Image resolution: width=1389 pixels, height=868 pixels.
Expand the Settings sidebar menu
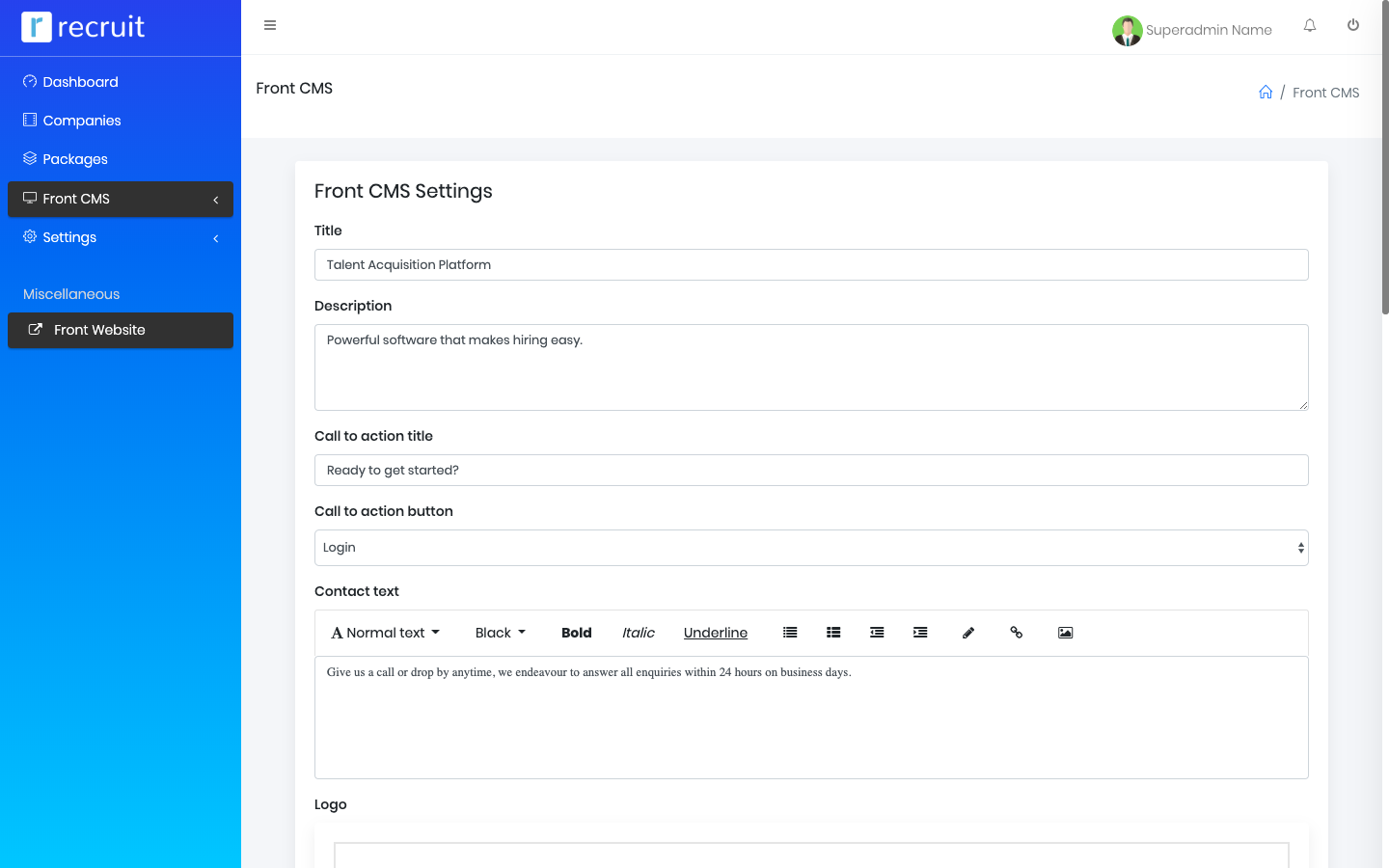(120, 237)
